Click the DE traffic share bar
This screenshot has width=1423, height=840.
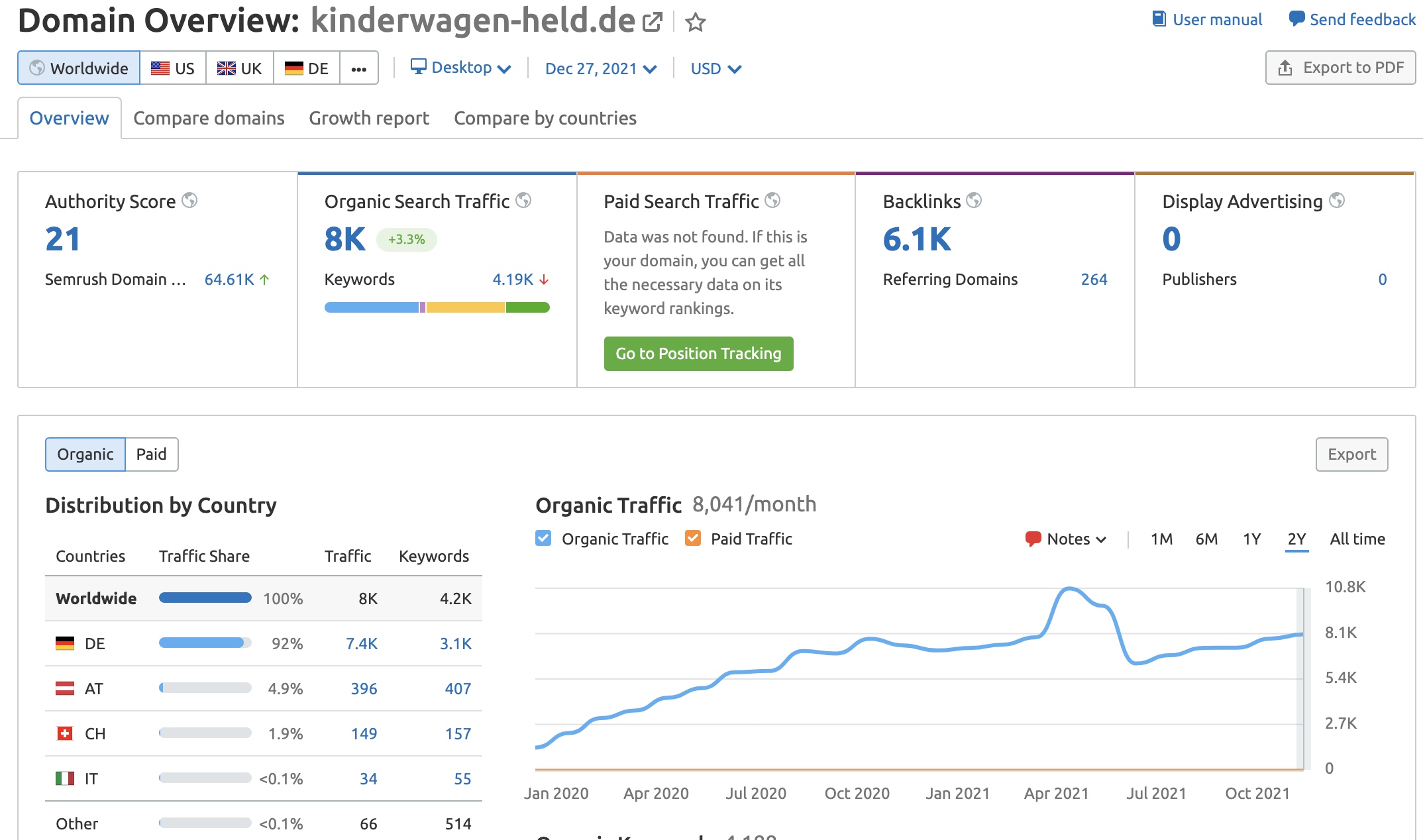[205, 643]
